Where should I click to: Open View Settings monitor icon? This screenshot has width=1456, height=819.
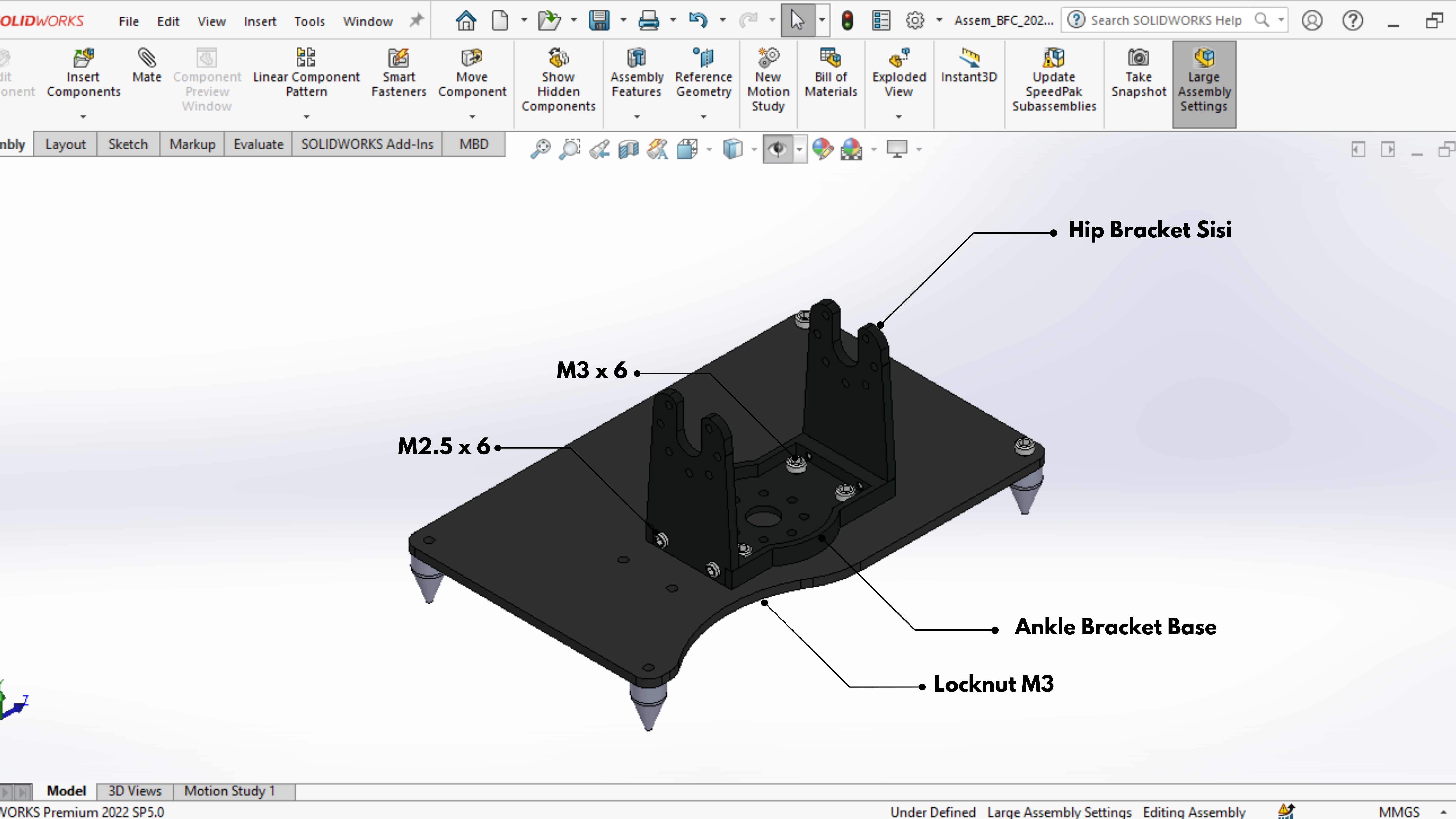pyautogui.click(x=896, y=149)
